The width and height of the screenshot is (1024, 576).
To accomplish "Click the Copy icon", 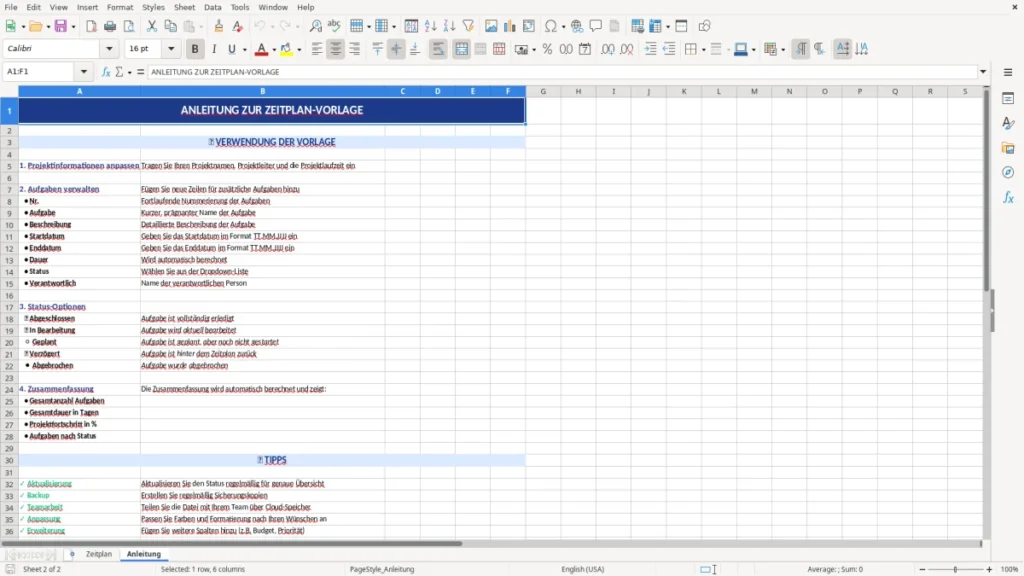I will pos(170,26).
